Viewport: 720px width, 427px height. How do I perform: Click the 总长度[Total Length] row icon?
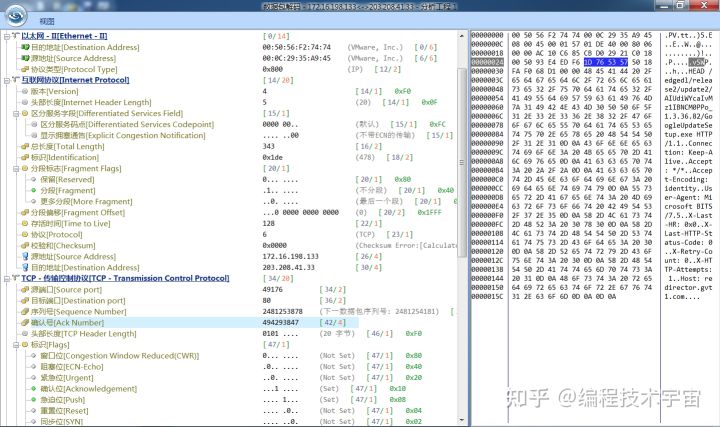click(25, 146)
